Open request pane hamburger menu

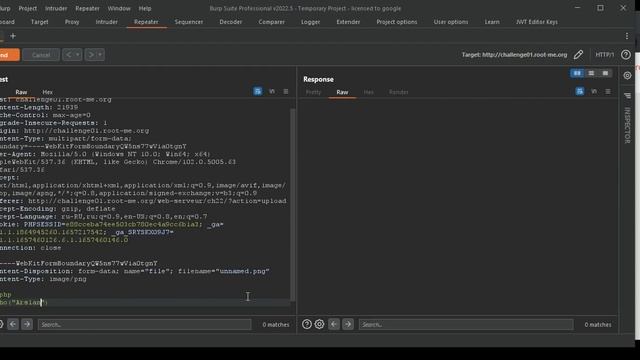pos(286,91)
